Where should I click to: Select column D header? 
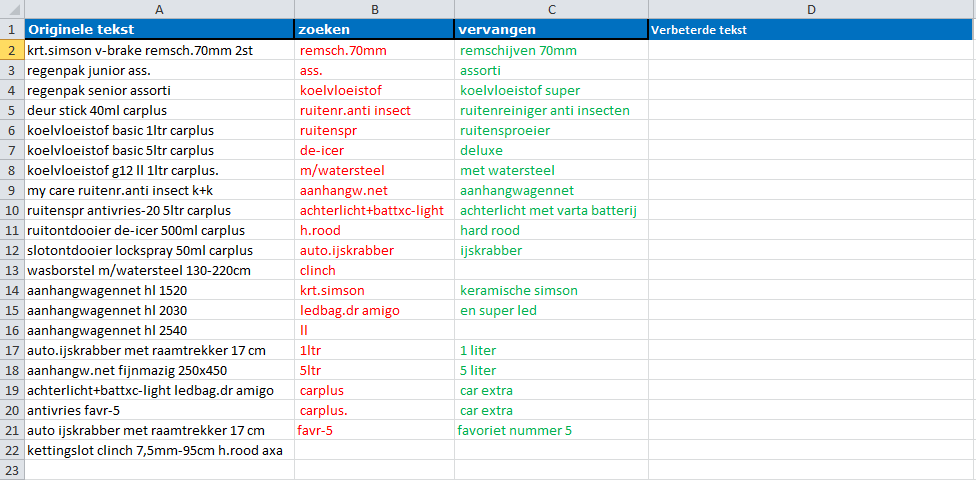tap(812, 9)
